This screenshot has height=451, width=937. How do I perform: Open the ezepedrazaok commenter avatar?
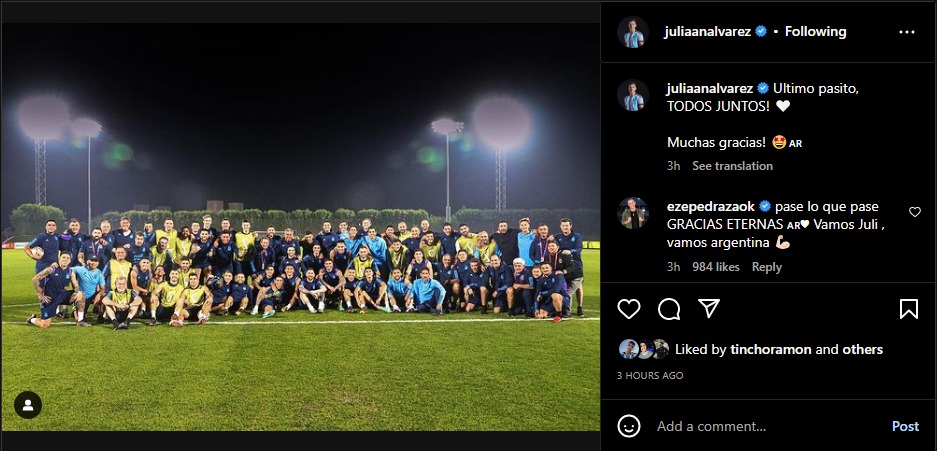(x=633, y=213)
